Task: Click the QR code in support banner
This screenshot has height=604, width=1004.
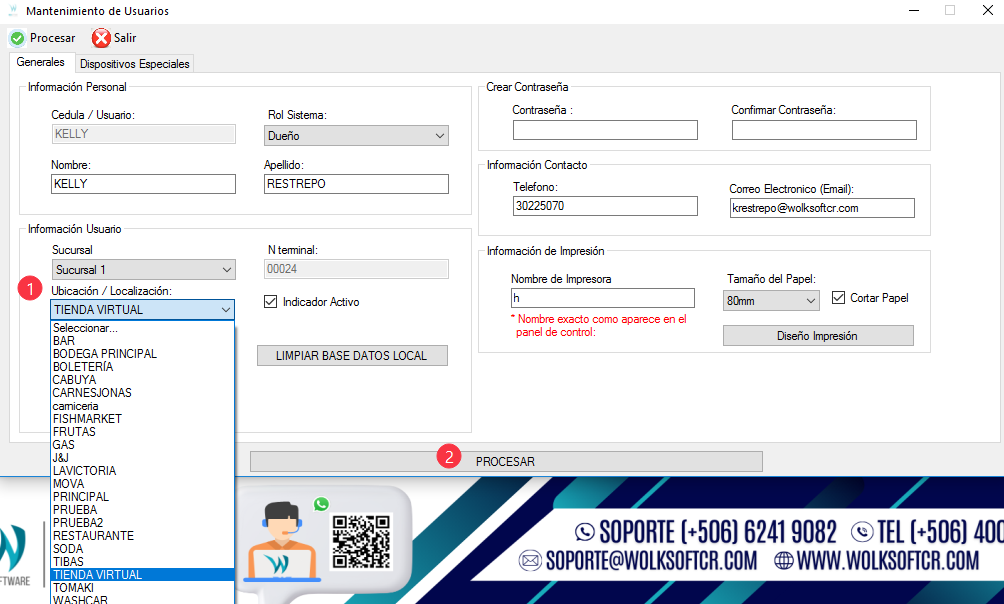Action: (x=360, y=541)
